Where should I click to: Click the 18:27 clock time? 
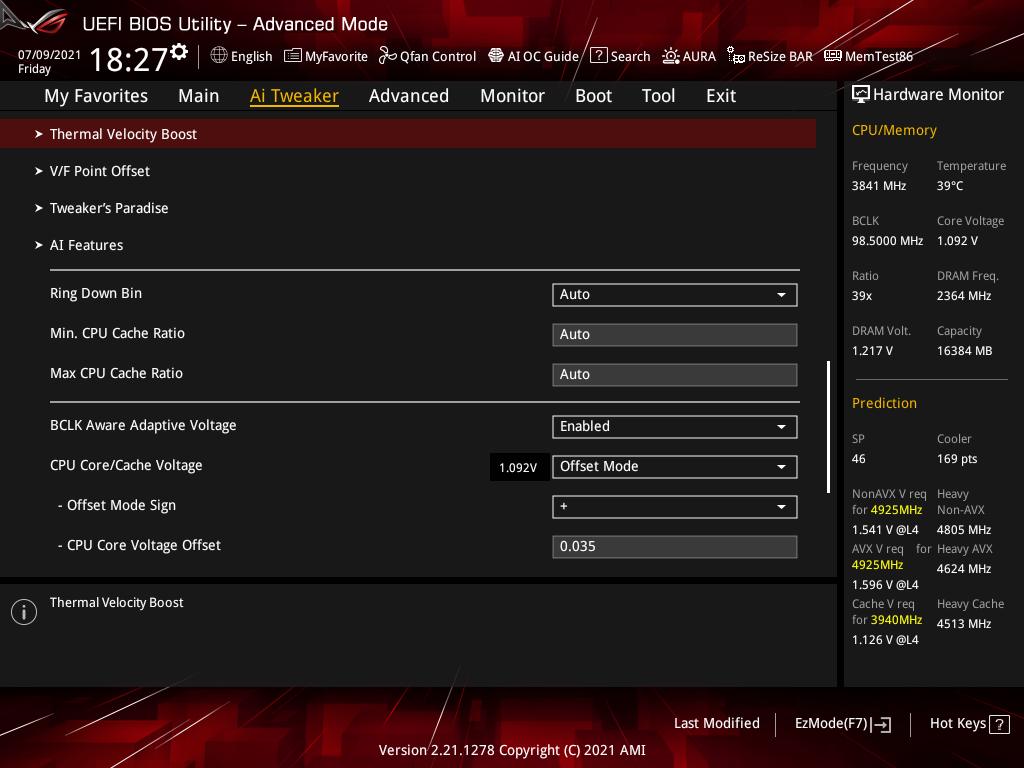point(129,59)
